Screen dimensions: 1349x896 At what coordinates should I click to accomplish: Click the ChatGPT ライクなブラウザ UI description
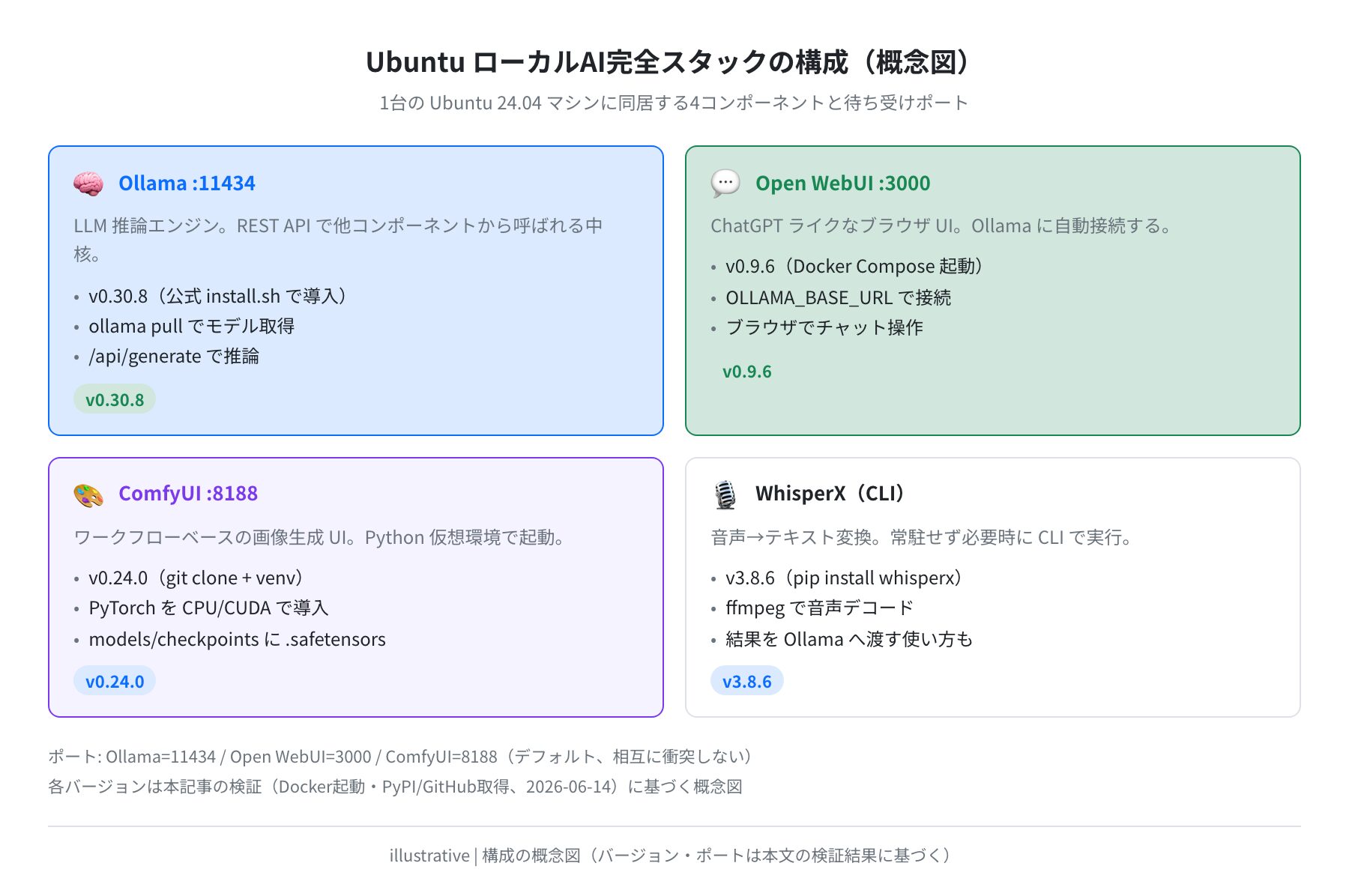coord(943,225)
